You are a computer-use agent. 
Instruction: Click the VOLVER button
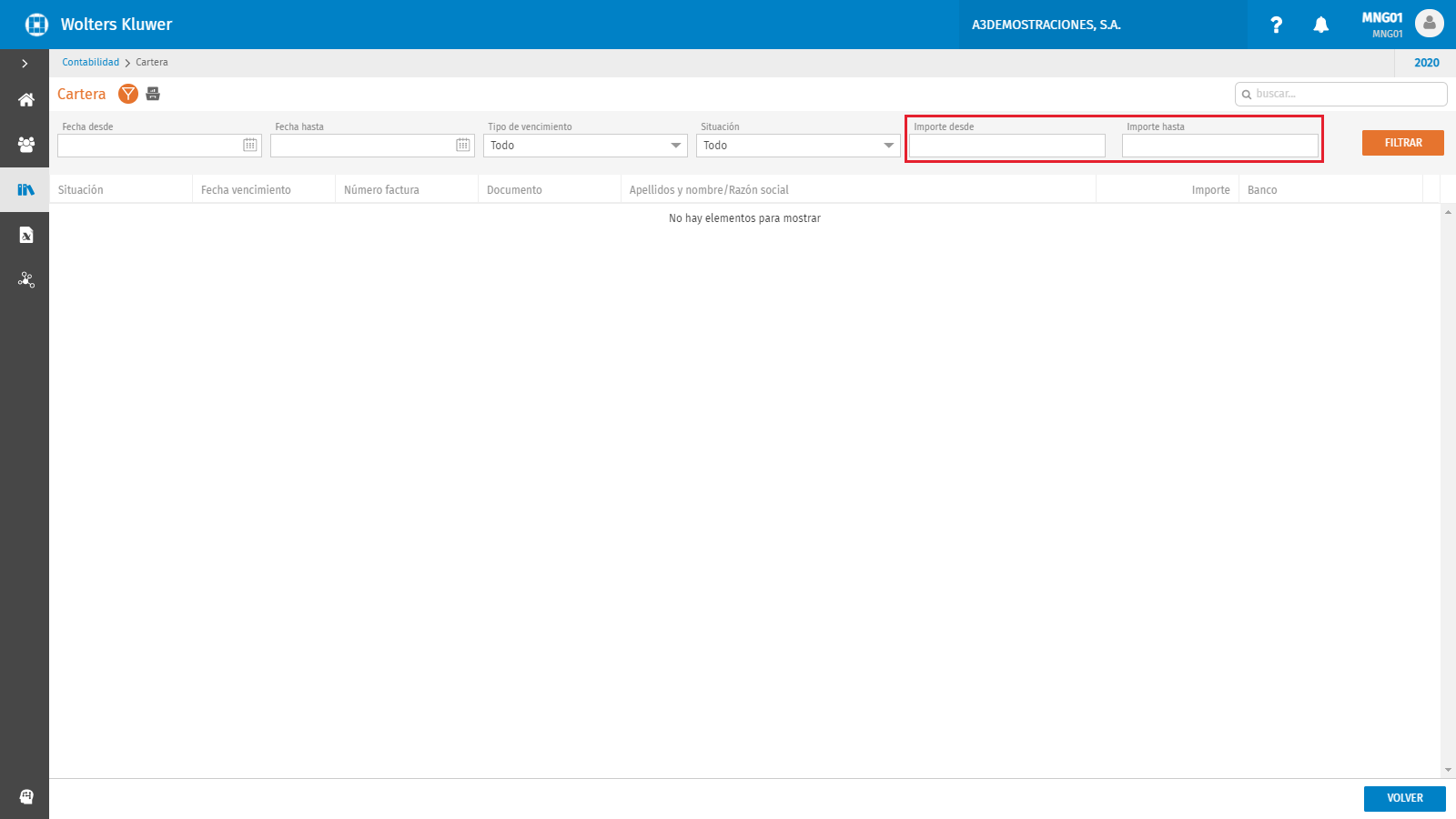click(1405, 798)
